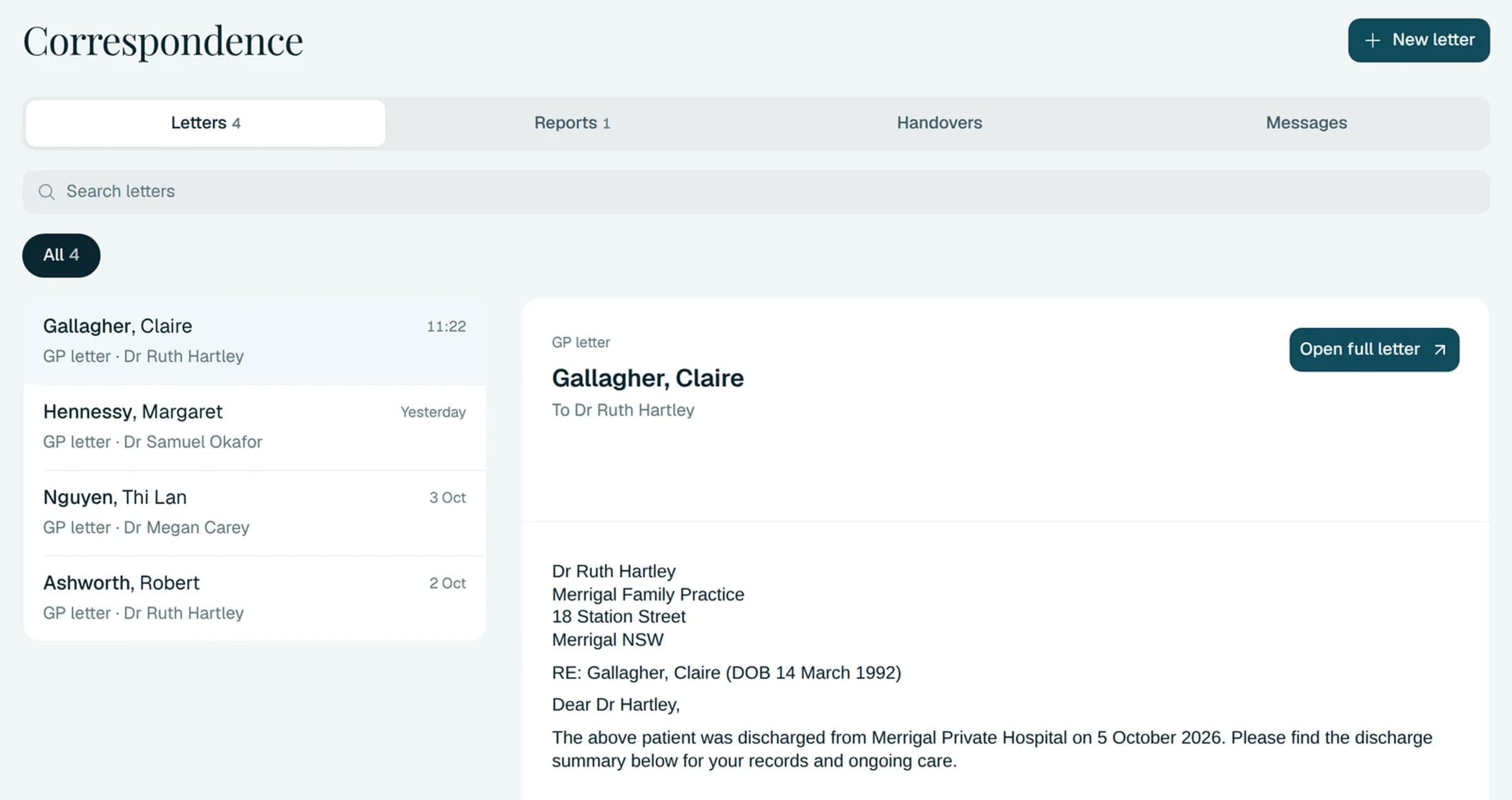Click the 2 Oct date label
Image resolution: width=1512 pixels, height=800 pixels.
(447, 583)
